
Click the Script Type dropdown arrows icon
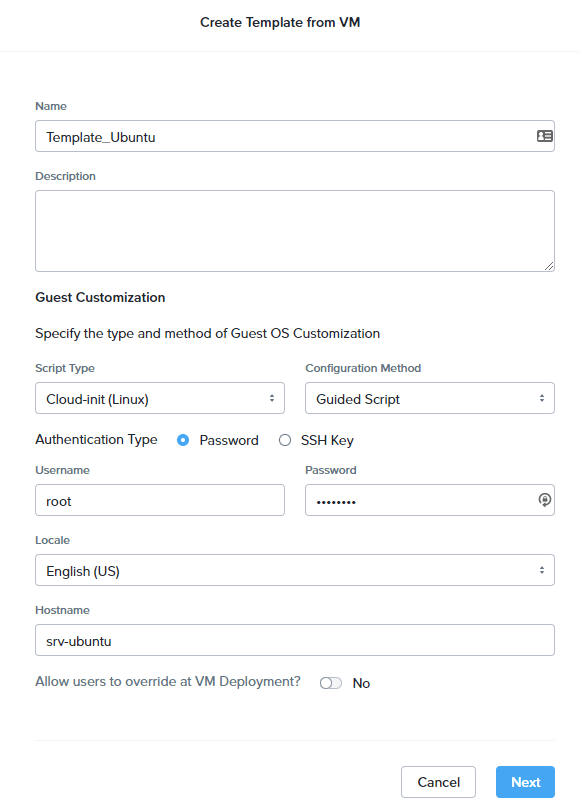272,398
